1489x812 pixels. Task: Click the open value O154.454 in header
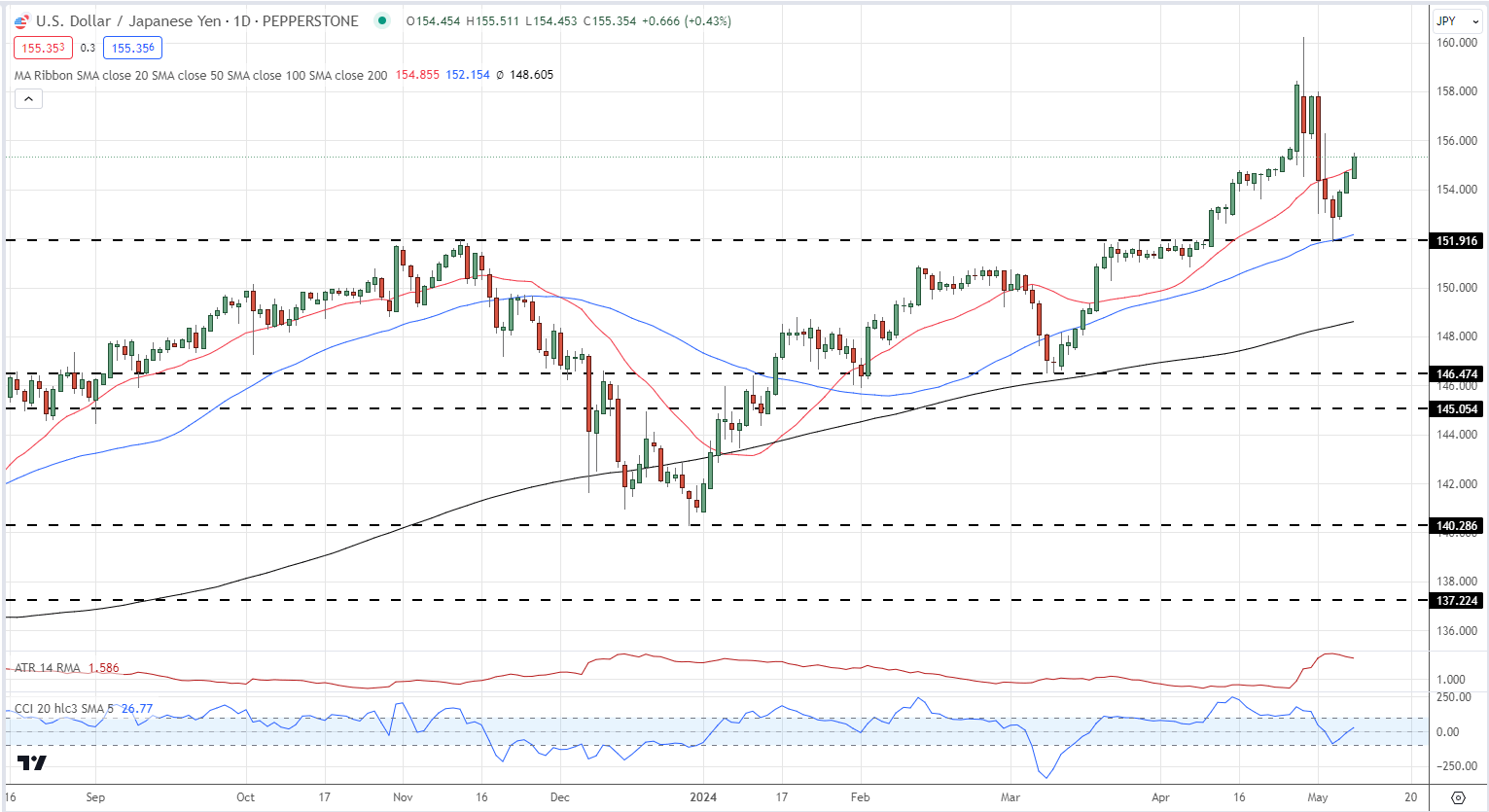pos(433,20)
